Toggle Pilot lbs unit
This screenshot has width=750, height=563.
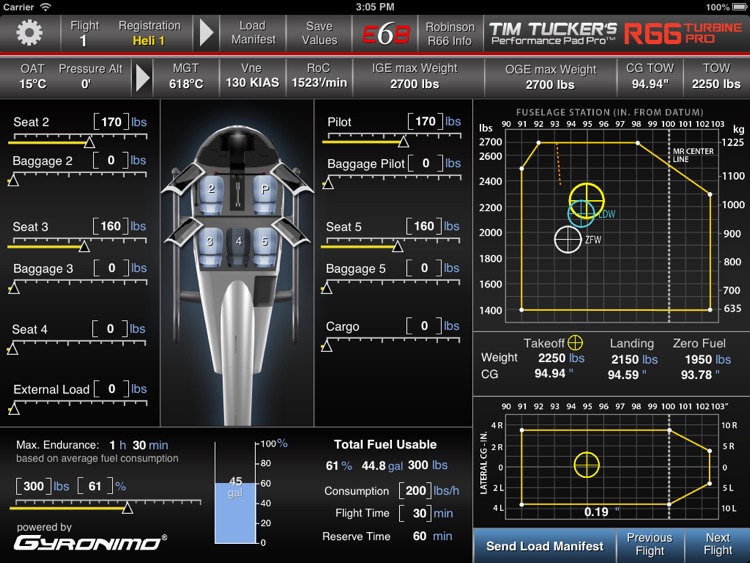453,121
